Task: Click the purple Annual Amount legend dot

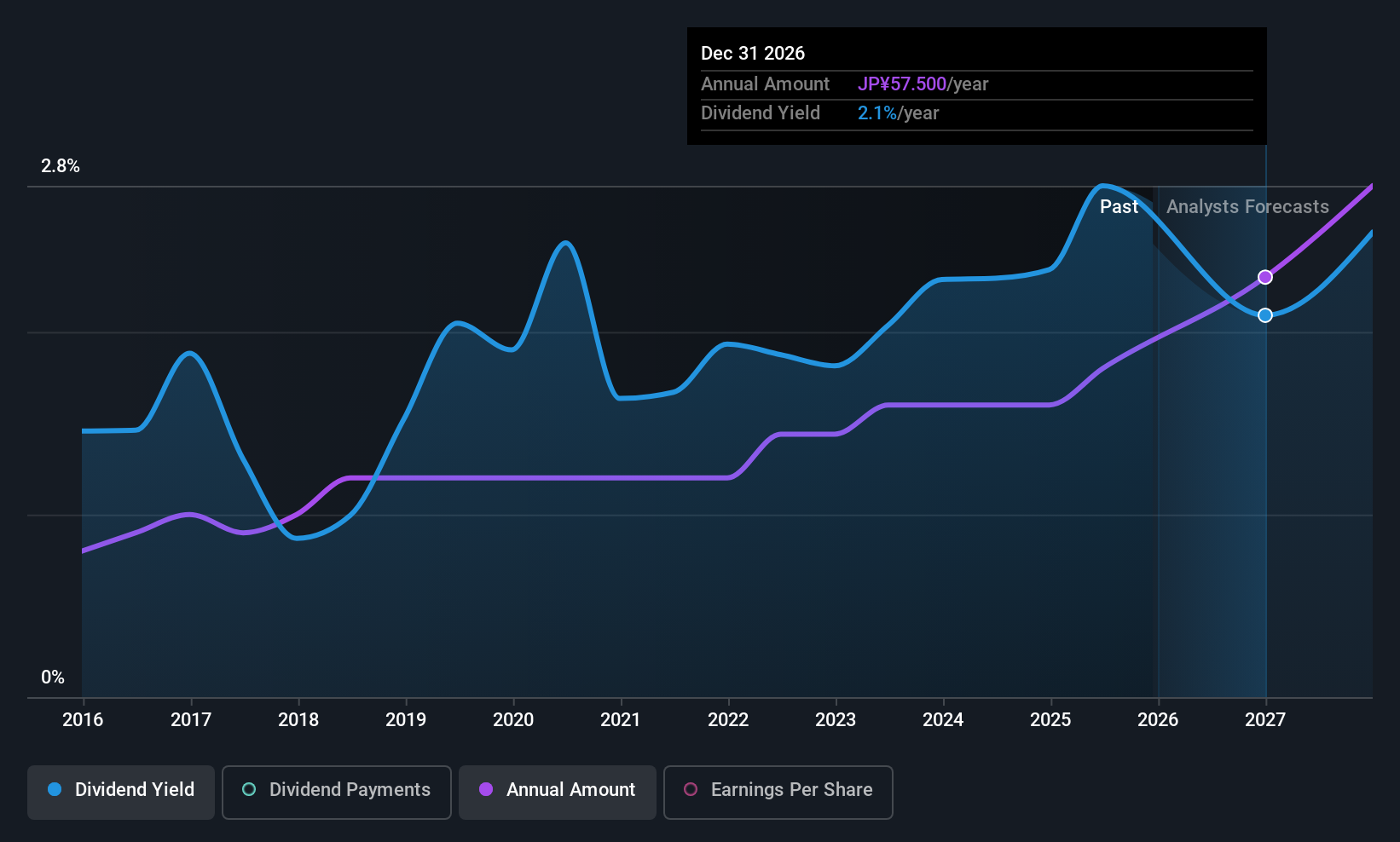Action: (x=486, y=789)
